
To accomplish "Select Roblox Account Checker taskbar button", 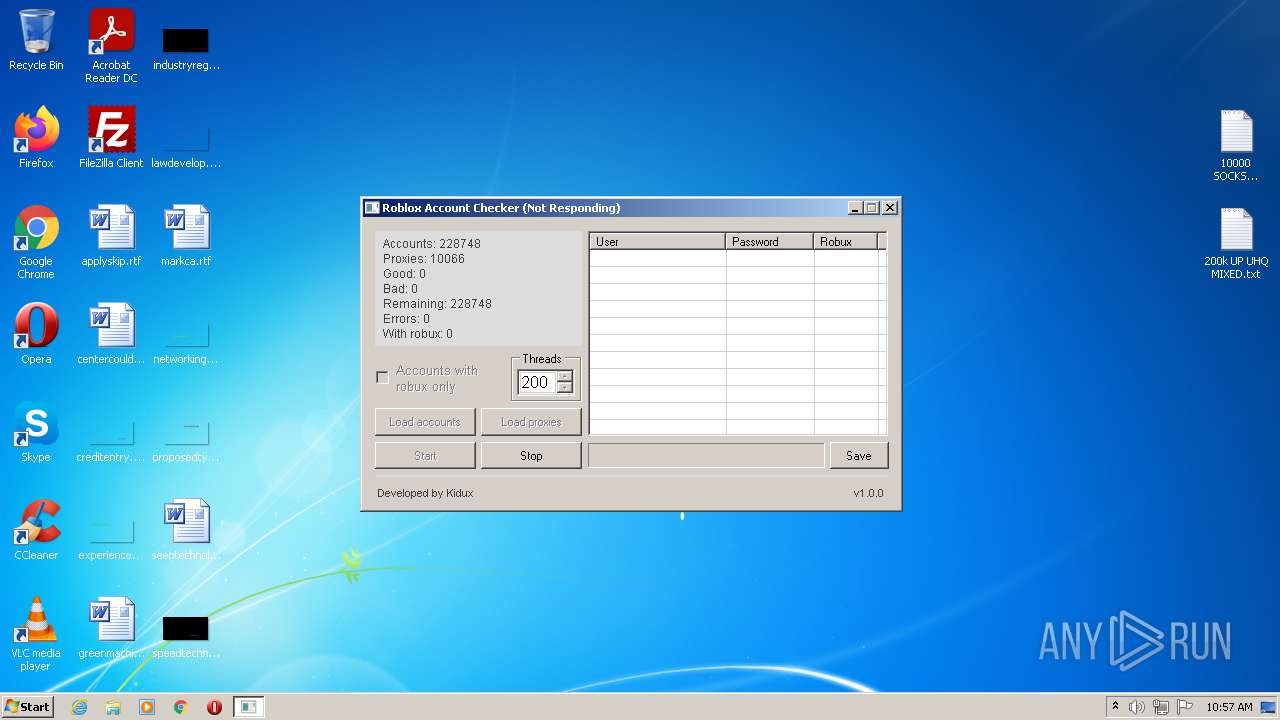I will tap(249, 707).
